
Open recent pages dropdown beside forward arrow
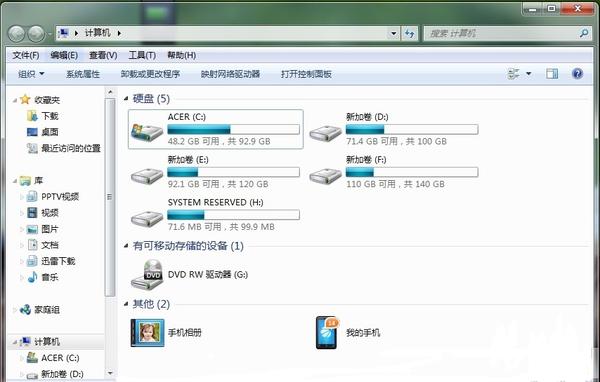pyautogui.click(x=49, y=34)
